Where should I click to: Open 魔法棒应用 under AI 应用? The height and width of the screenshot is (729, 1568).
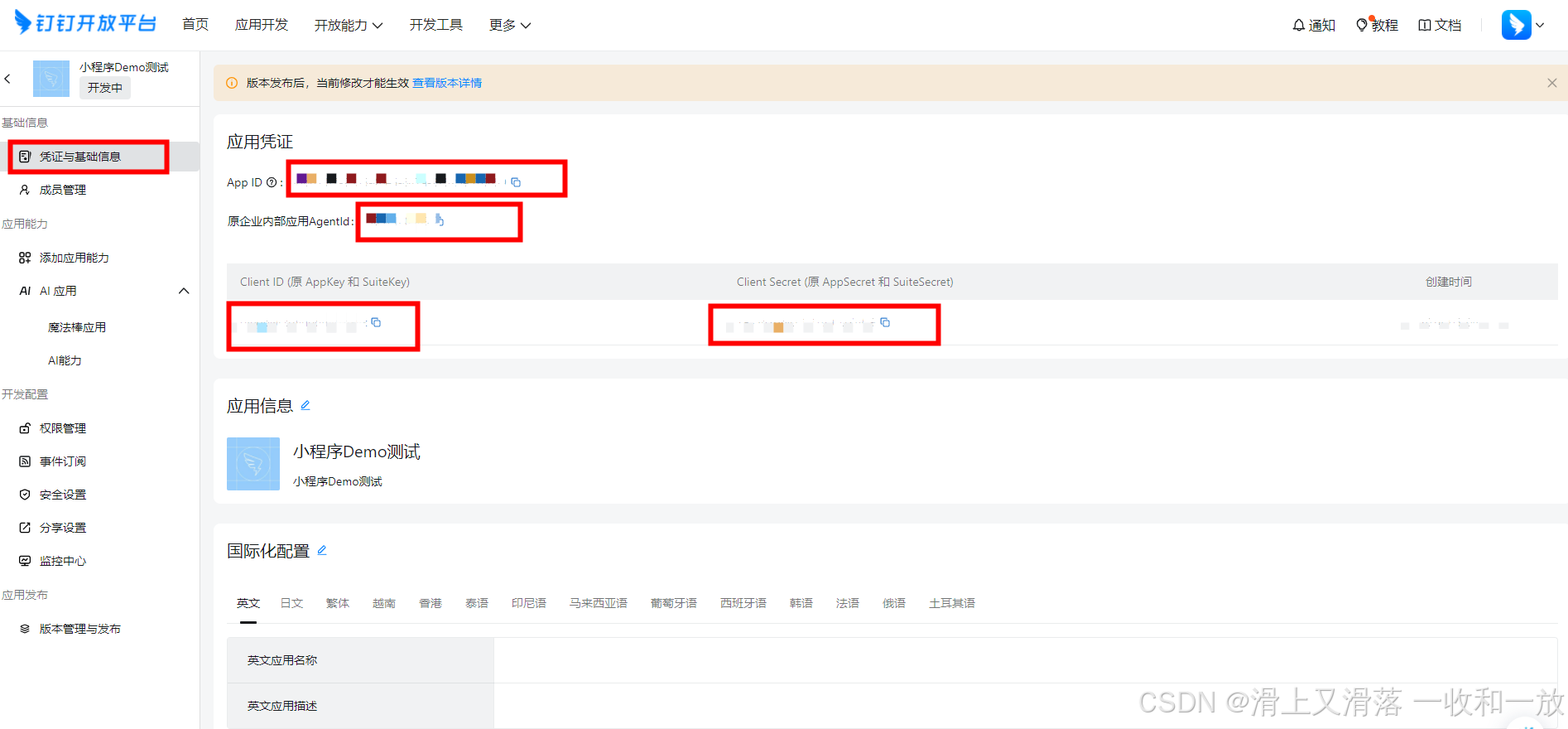click(77, 327)
